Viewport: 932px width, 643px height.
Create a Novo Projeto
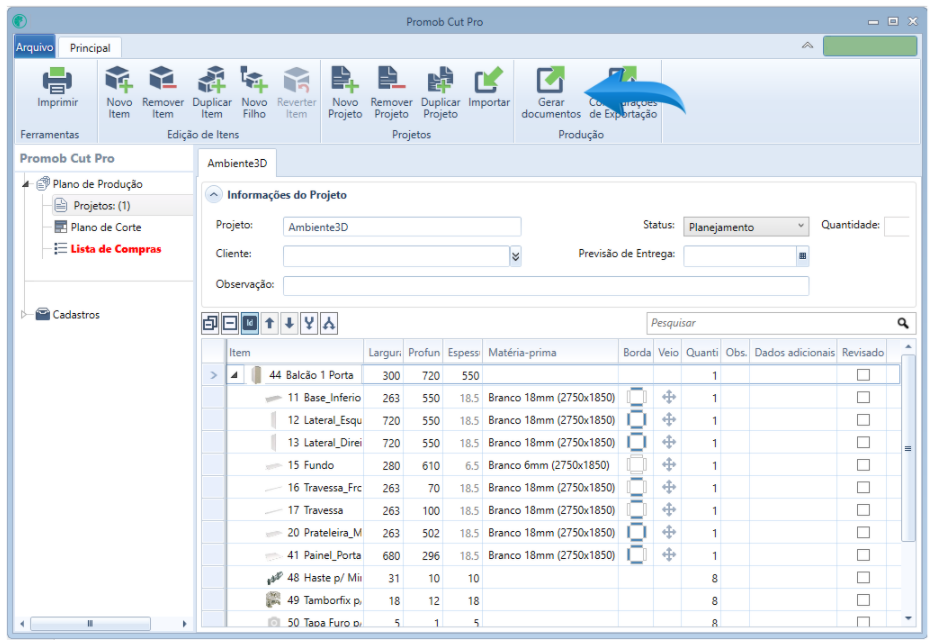point(345,92)
